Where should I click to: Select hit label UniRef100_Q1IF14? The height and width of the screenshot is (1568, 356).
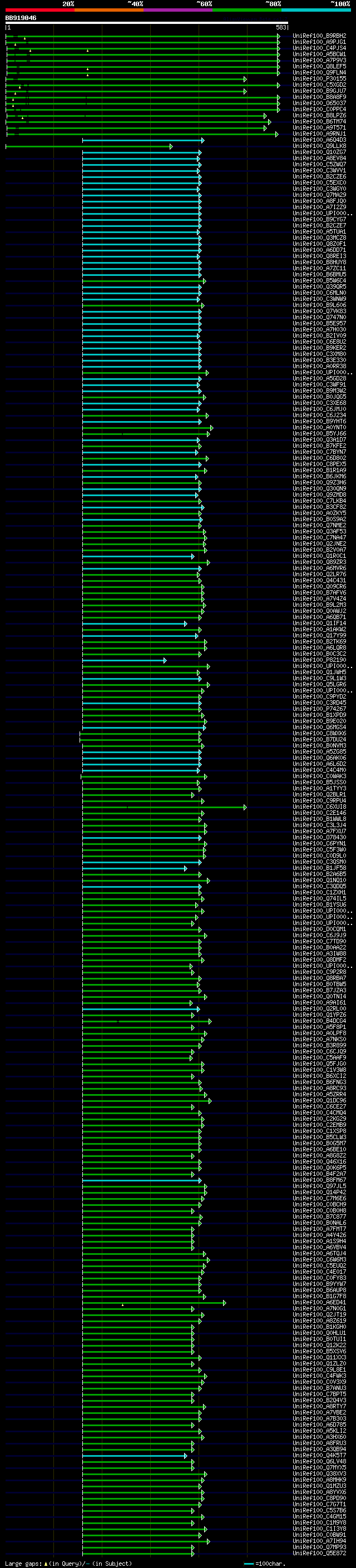coord(319,624)
